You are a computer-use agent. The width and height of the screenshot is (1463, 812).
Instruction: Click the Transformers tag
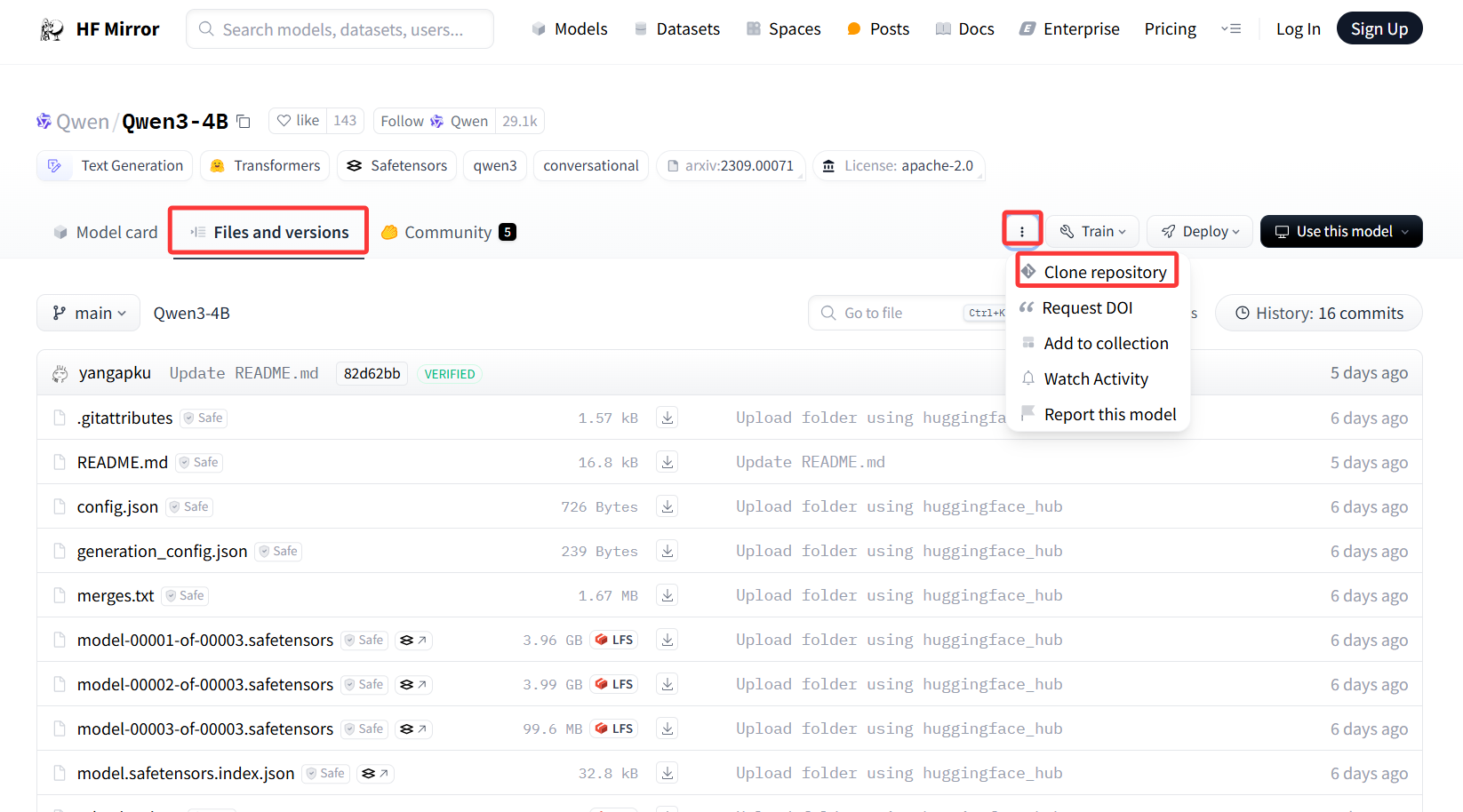tap(265, 165)
